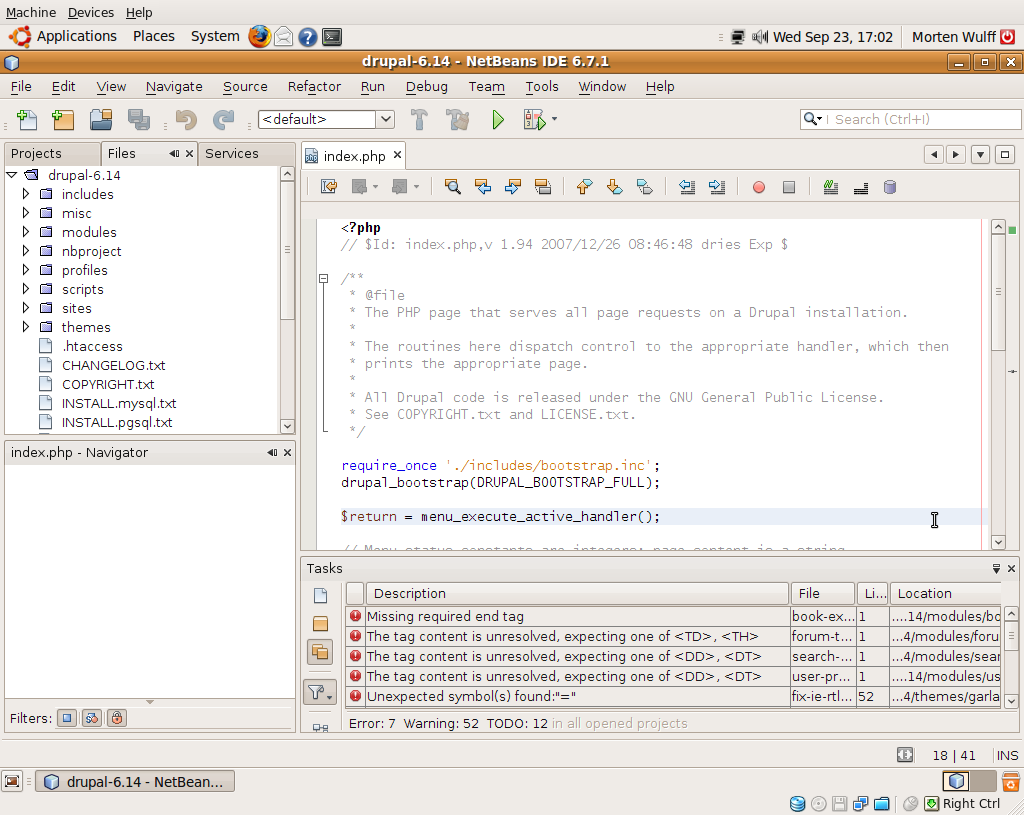The height and width of the screenshot is (815, 1024).
Task: Click Find Next Occurrence icon
Action: tap(513, 187)
